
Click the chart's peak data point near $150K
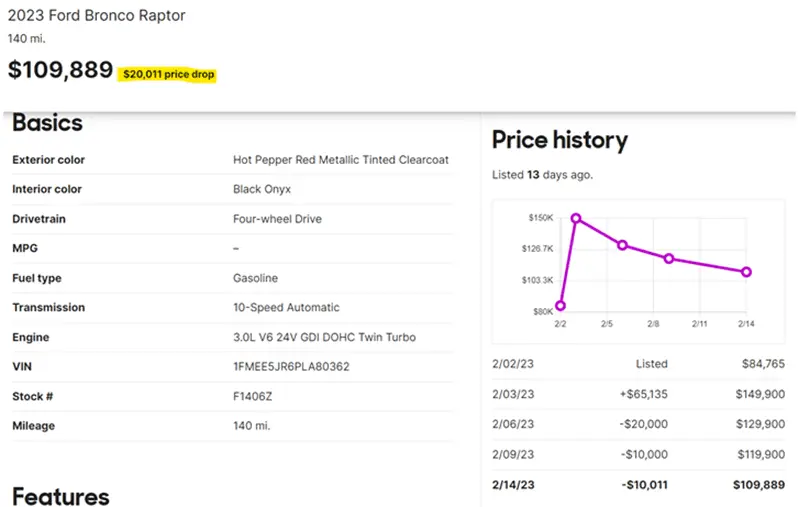tap(576, 218)
